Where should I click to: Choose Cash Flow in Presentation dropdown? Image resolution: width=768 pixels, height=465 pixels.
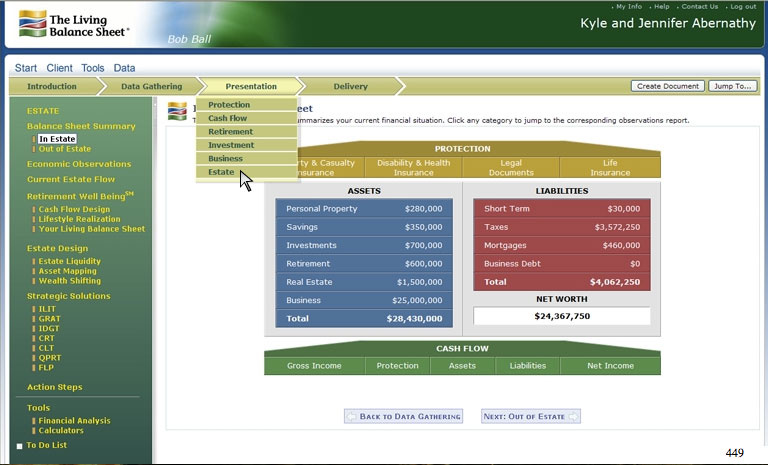(246, 118)
